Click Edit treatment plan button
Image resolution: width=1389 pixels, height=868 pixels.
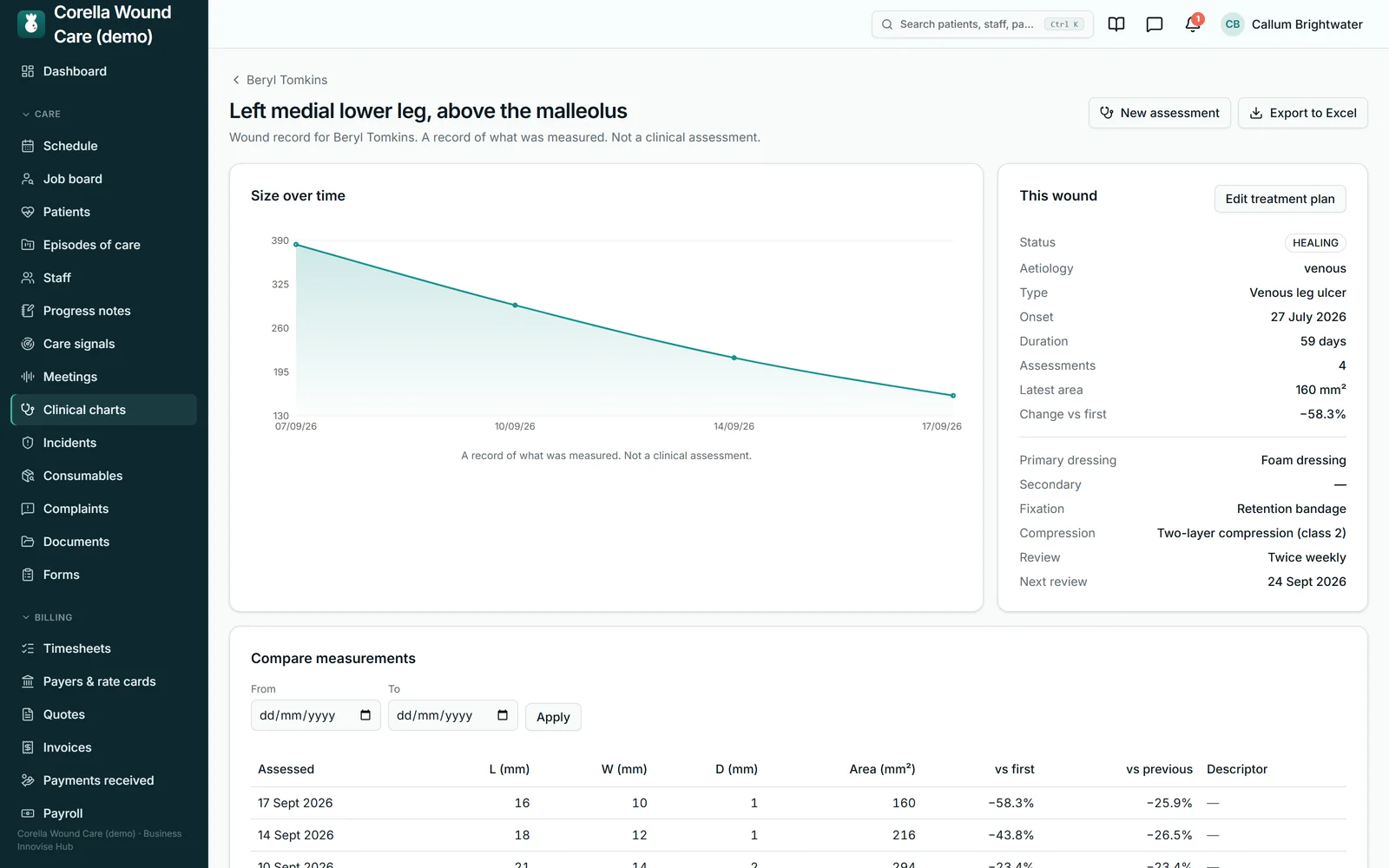click(x=1280, y=199)
